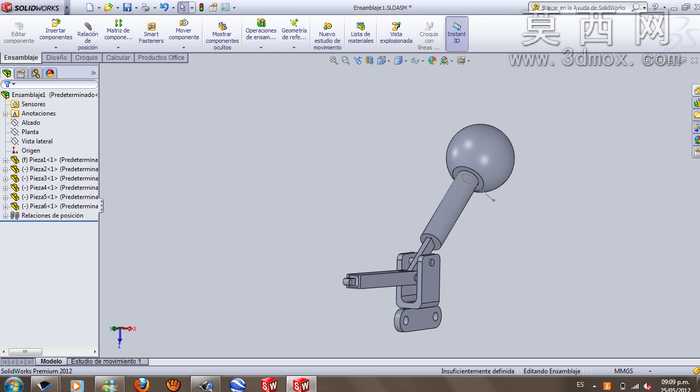
Task: Click the Rebuild traffic light icon
Action: click(201, 8)
